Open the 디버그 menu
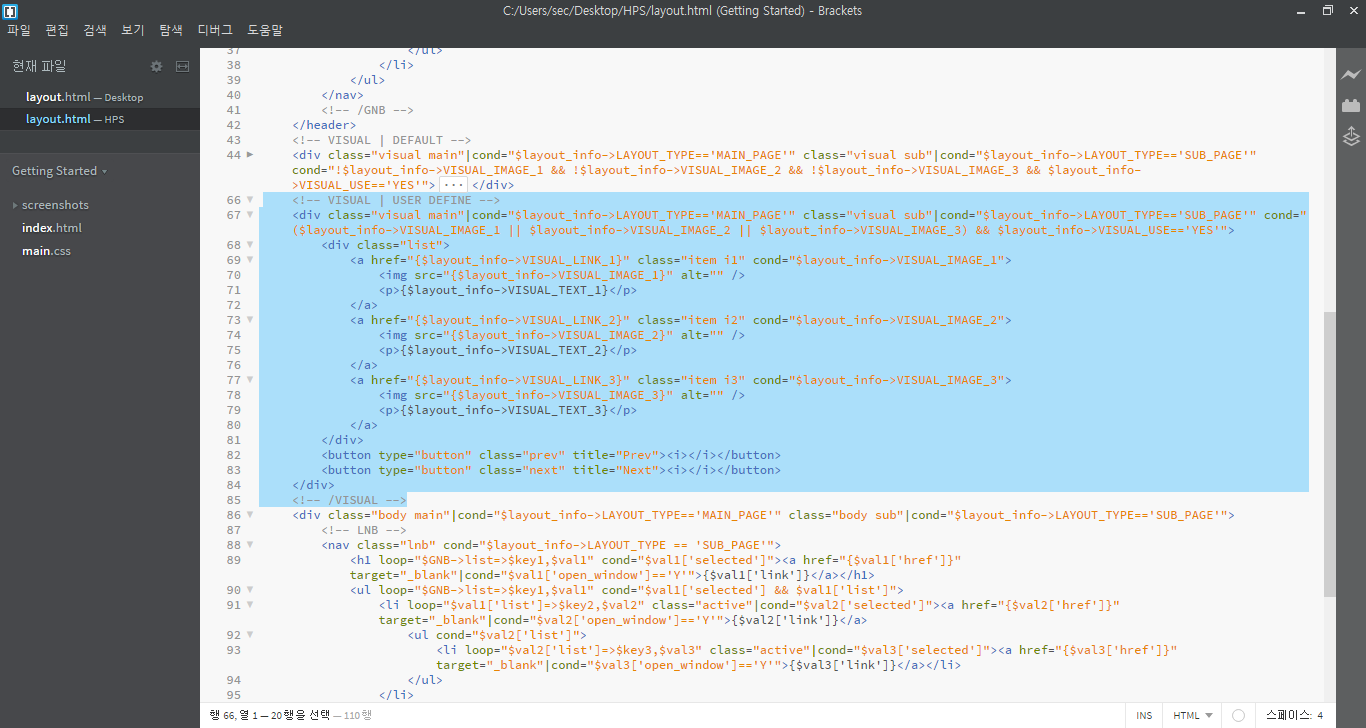Viewport: 1366px width, 728px height. pyautogui.click(x=216, y=30)
